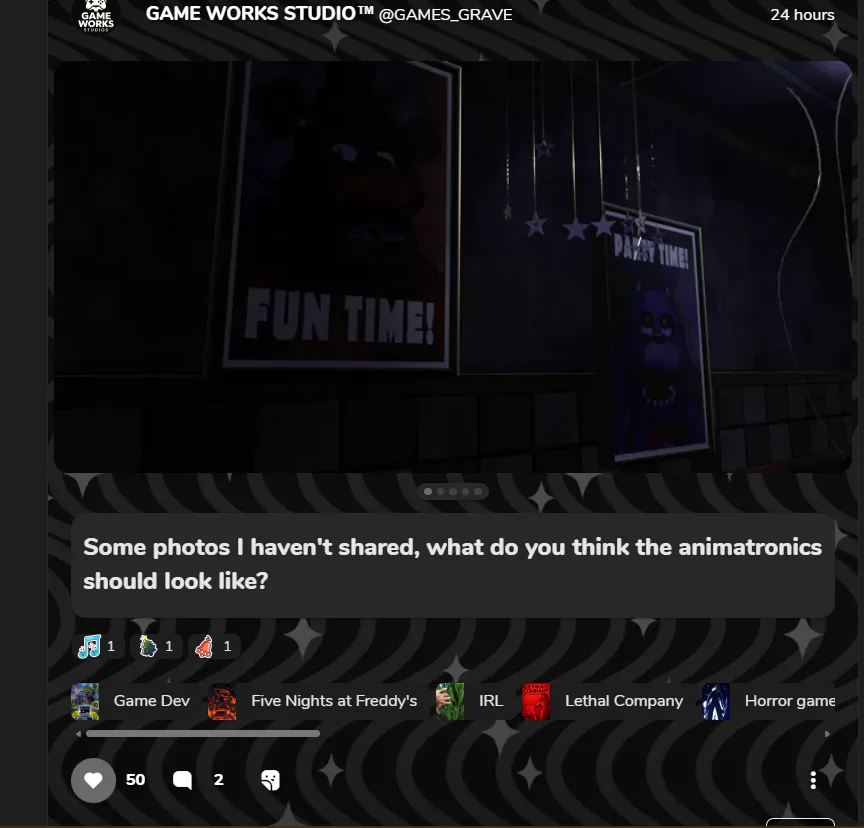View the 50 likes count

135,780
